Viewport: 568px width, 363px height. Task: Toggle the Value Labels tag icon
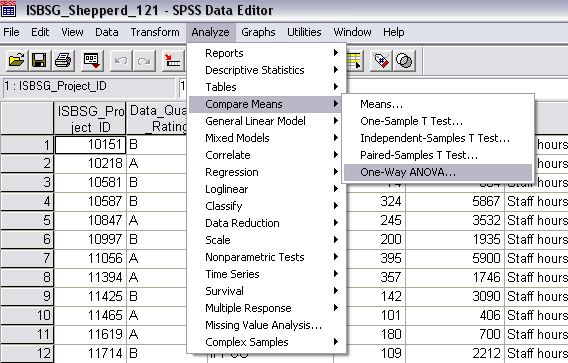pyautogui.click(x=381, y=60)
